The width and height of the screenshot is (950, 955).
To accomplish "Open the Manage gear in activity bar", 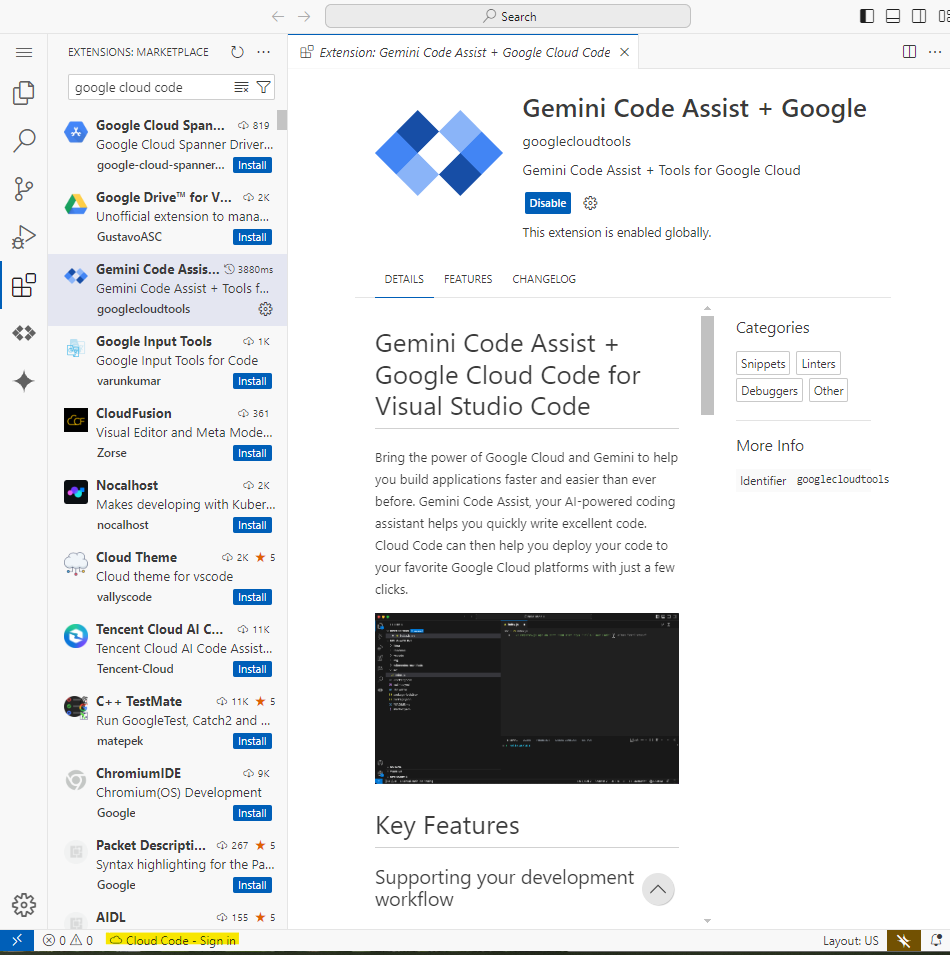I will [24, 904].
